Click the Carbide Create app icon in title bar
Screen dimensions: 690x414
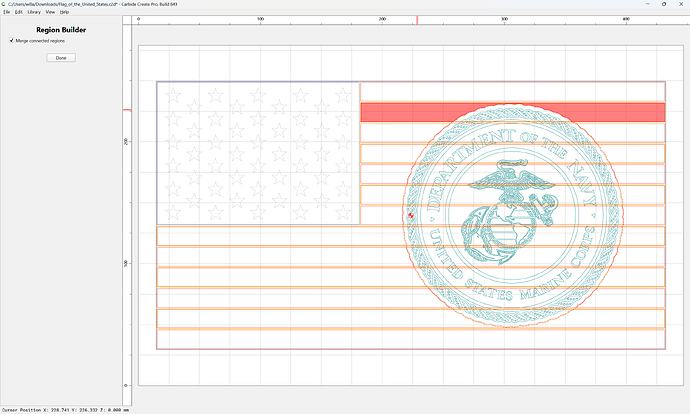pos(4,4)
